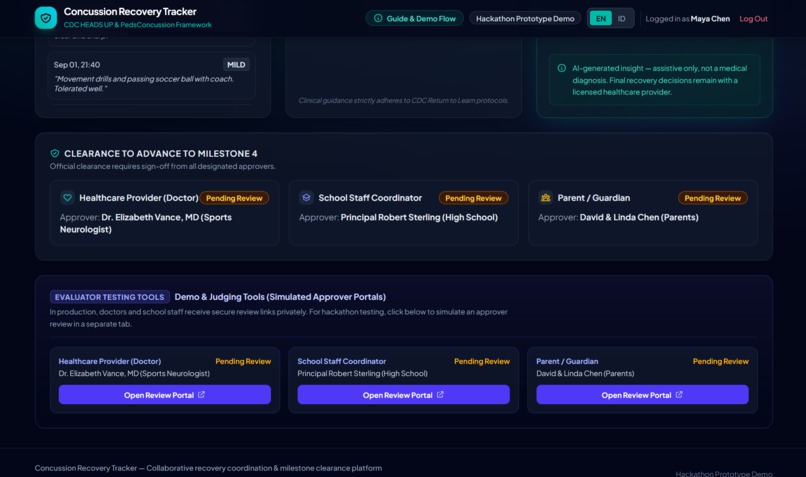
Task: Click the Maya Chen username
Action: 710,19
